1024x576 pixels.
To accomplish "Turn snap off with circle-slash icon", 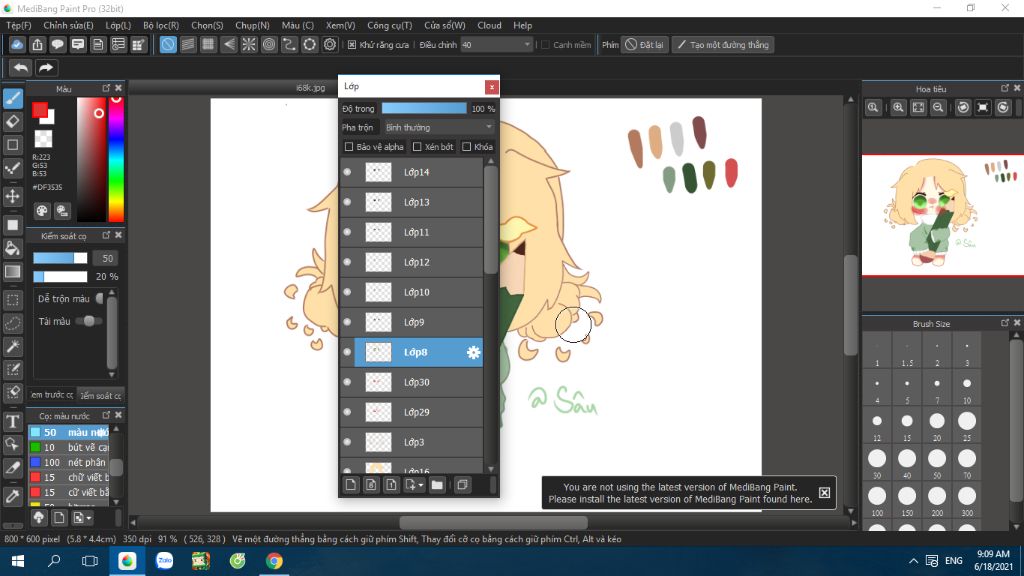I will (x=168, y=44).
